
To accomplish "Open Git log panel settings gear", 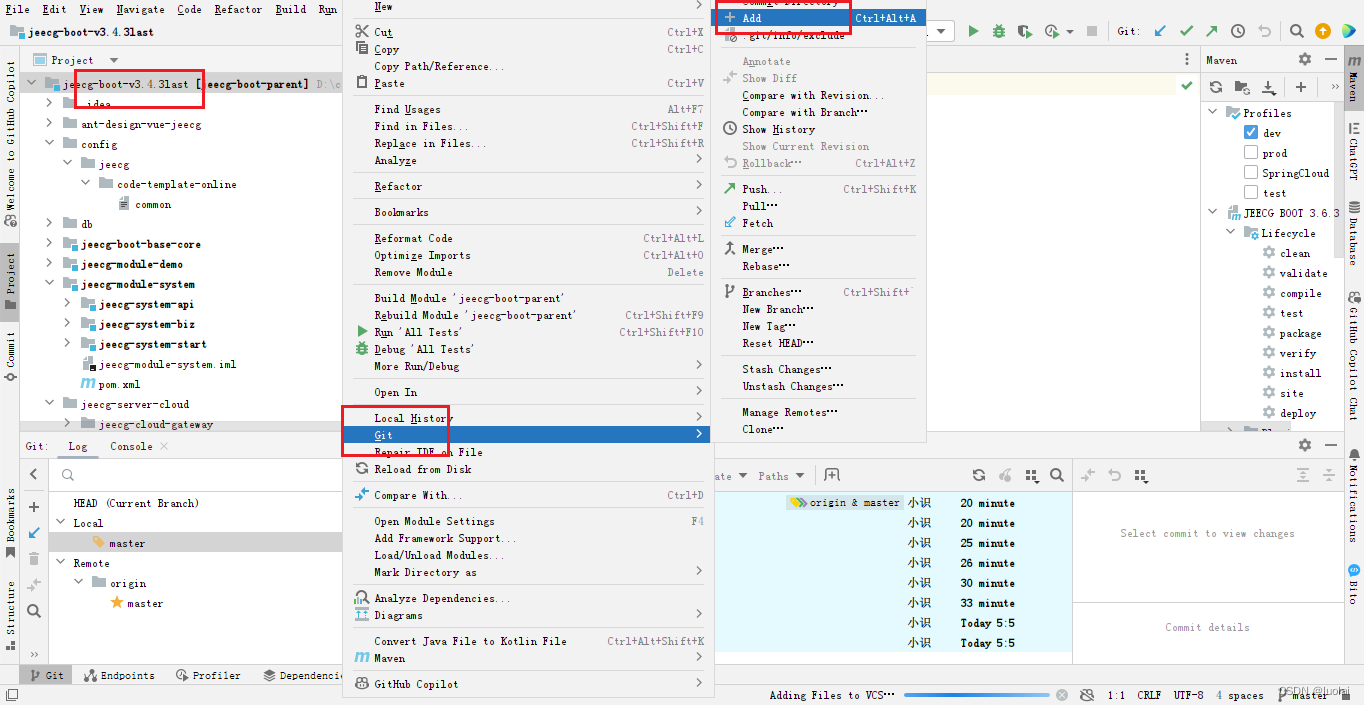I will click(1304, 445).
